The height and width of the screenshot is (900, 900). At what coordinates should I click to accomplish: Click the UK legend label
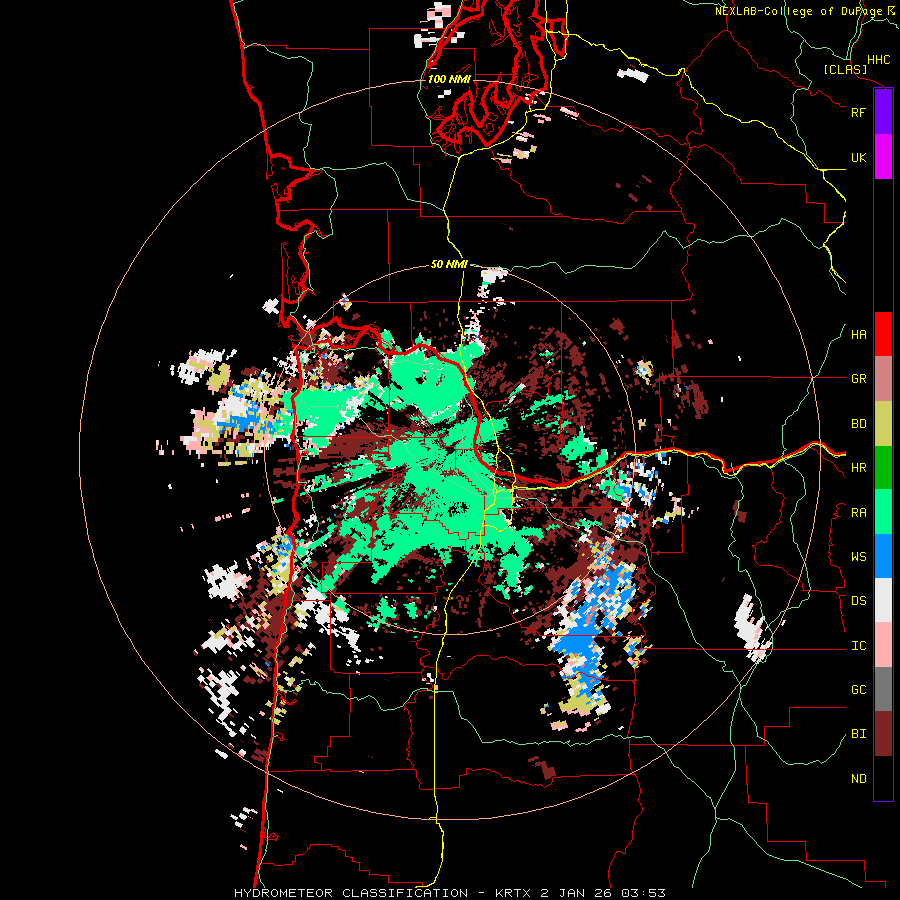pyautogui.click(x=858, y=158)
